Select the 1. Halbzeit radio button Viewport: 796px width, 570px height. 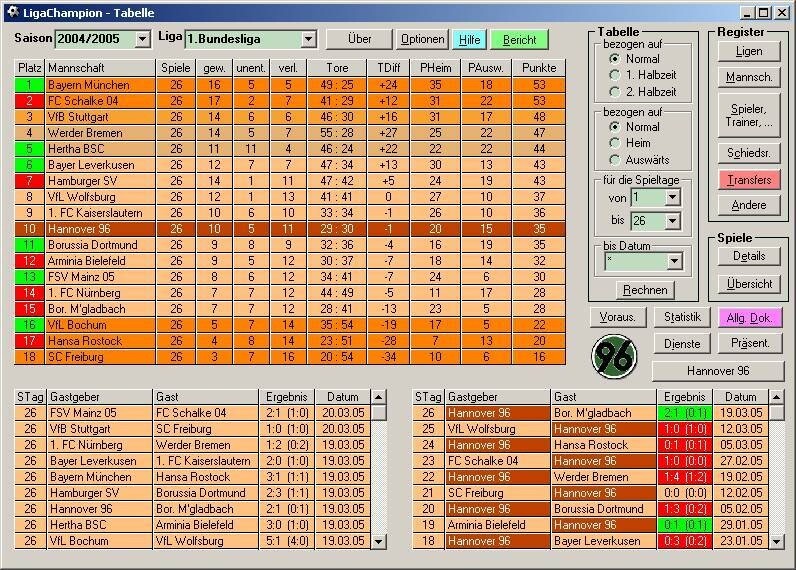[x=614, y=75]
